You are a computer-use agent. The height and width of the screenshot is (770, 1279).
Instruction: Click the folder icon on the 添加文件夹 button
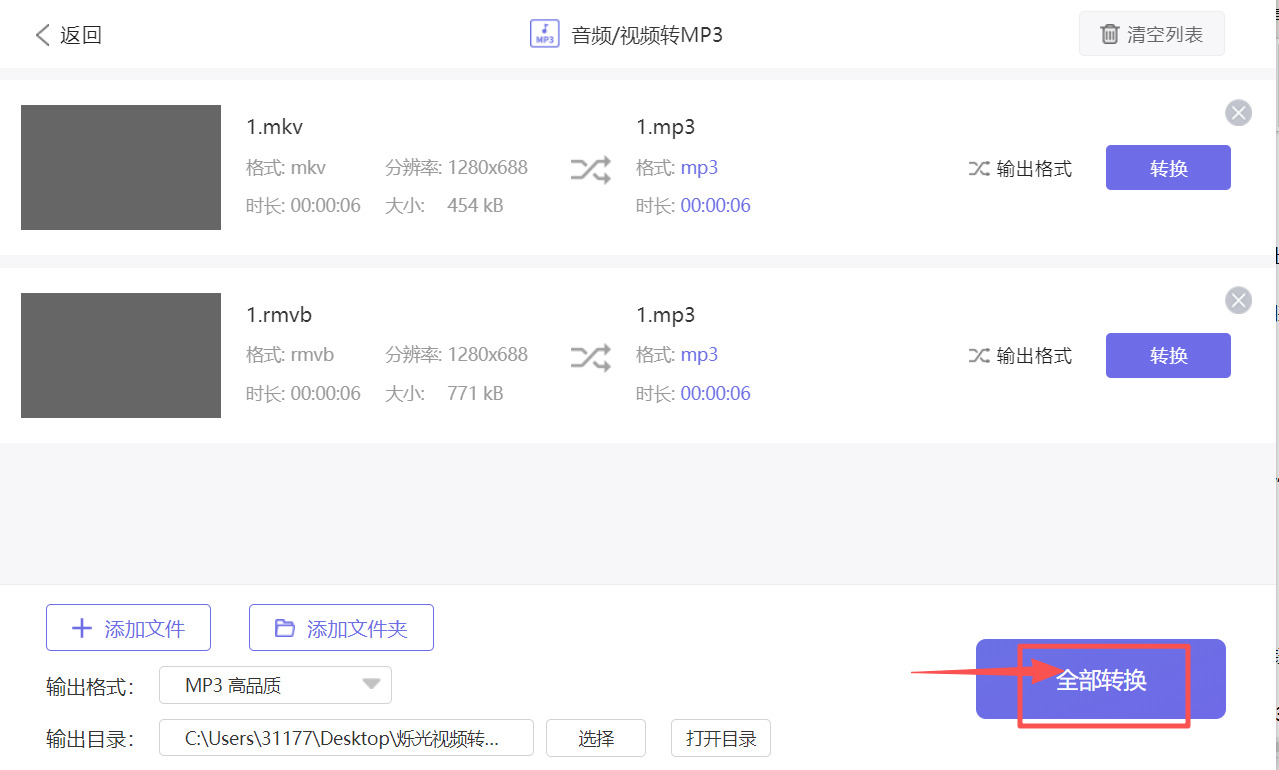[x=283, y=627]
